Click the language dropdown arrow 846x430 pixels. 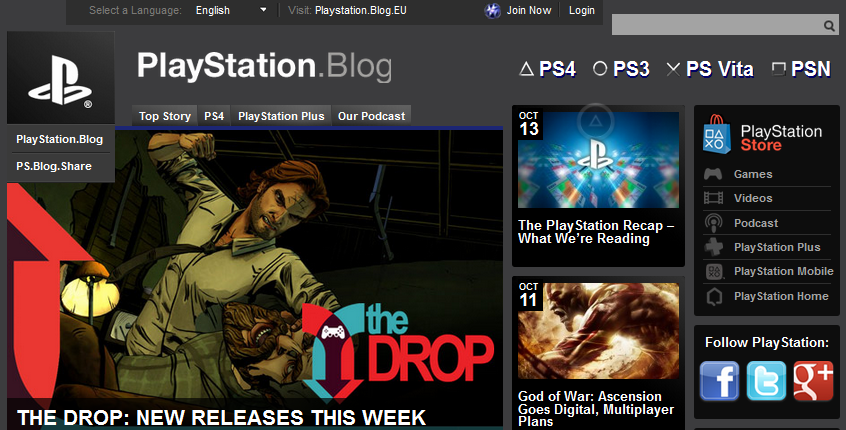tap(263, 10)
